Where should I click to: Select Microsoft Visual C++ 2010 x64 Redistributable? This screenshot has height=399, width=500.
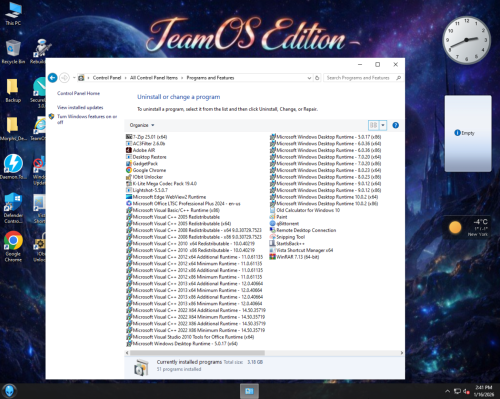(x=190, y=243)
